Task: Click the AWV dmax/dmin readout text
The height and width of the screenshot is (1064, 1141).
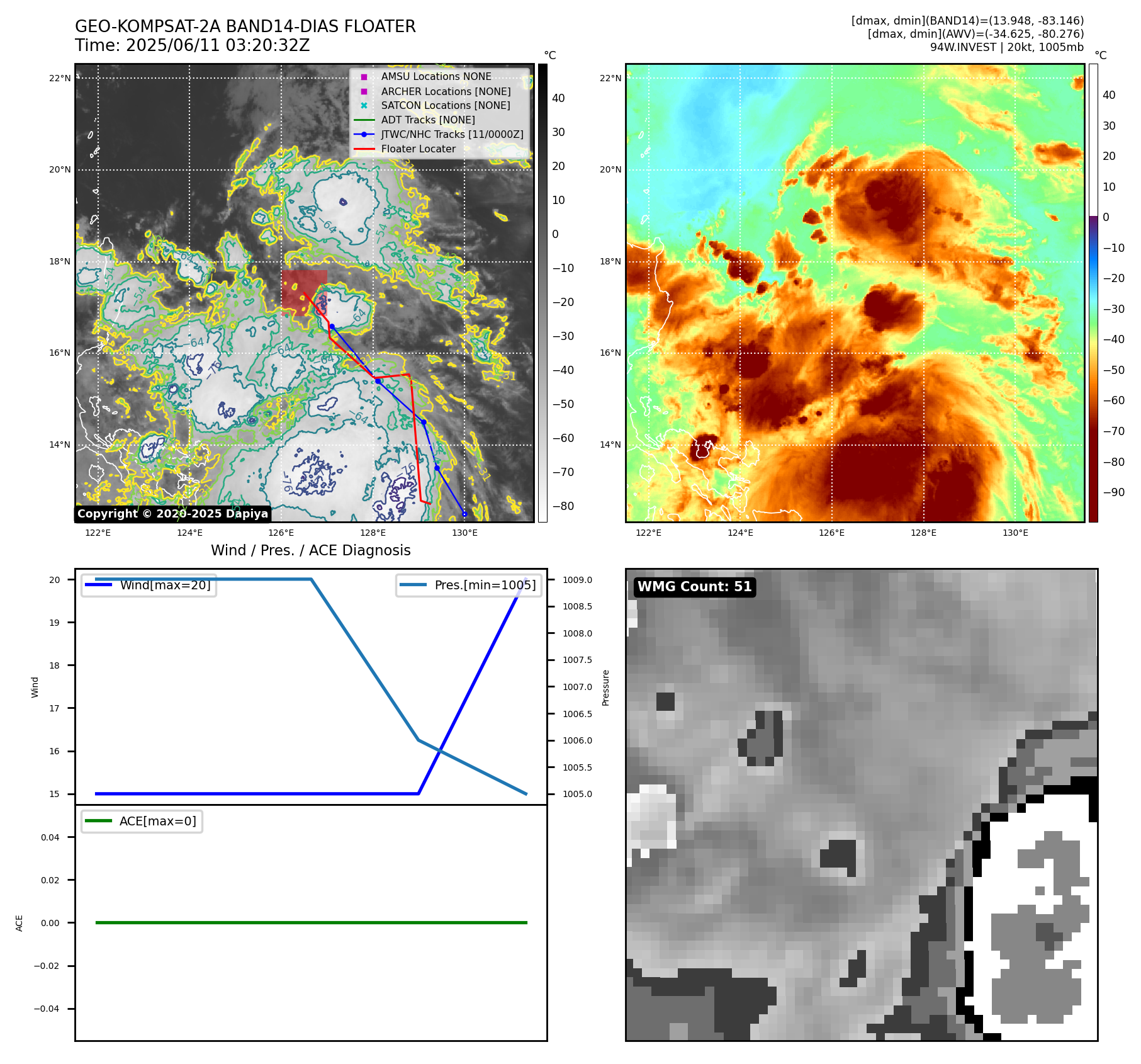Action: [976, 34]
